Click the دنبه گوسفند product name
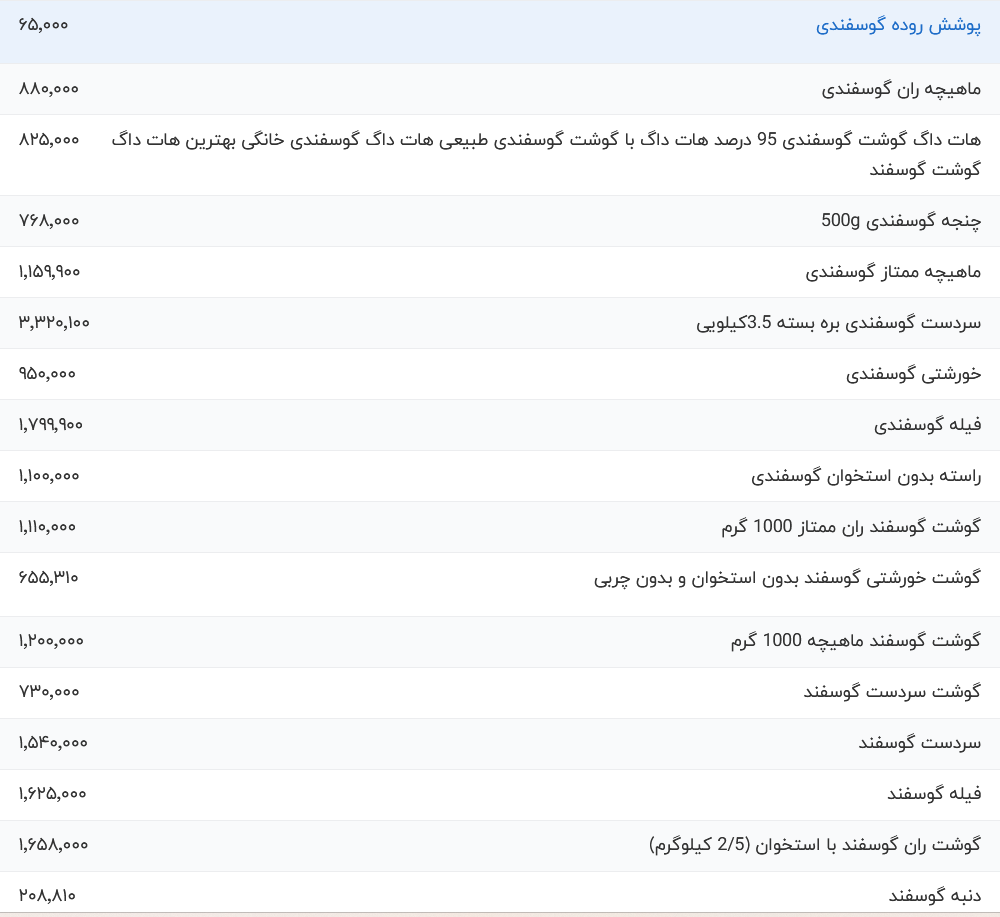The image size is (1000, 917). (934, 895)
